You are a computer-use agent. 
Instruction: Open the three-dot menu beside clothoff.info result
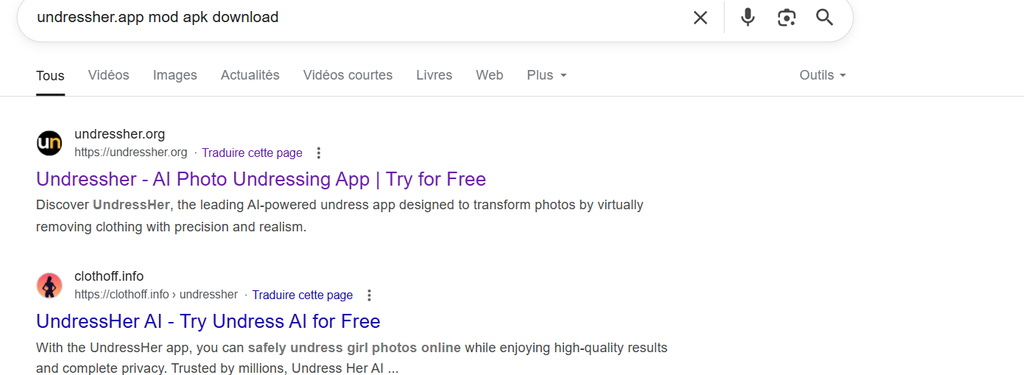click(369, 295)
